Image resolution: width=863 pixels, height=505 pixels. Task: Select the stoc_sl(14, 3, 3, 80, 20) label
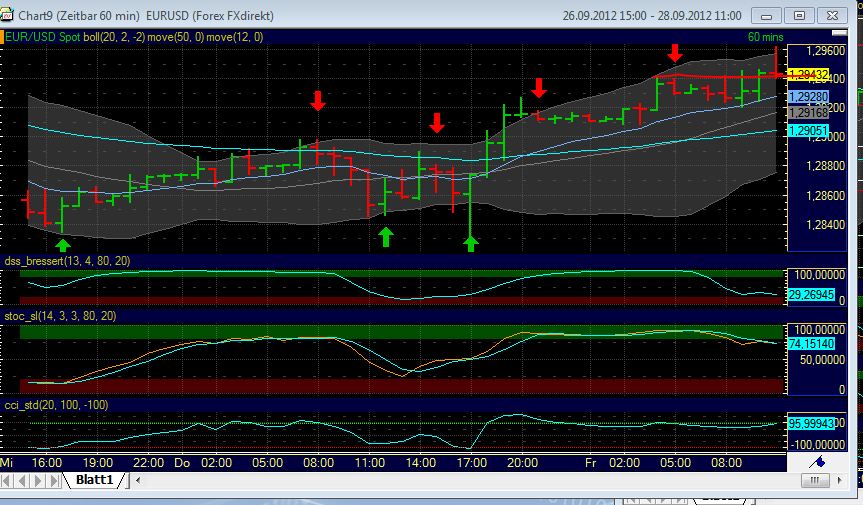coord(60,316)
